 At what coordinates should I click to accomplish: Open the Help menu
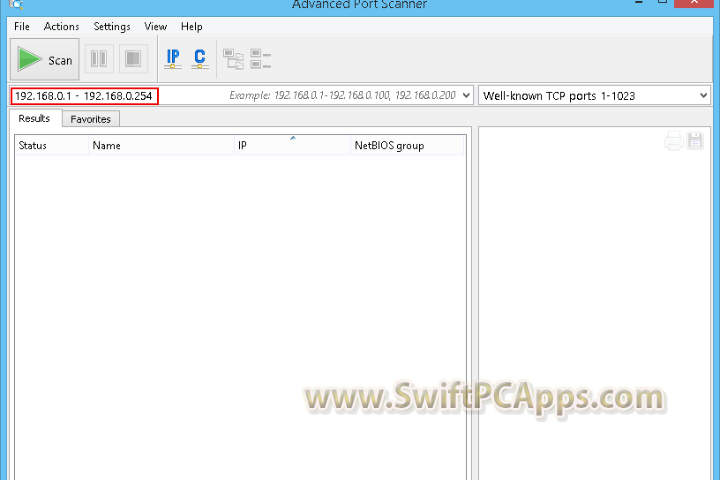pyautogui.click(x=191, y=27)
